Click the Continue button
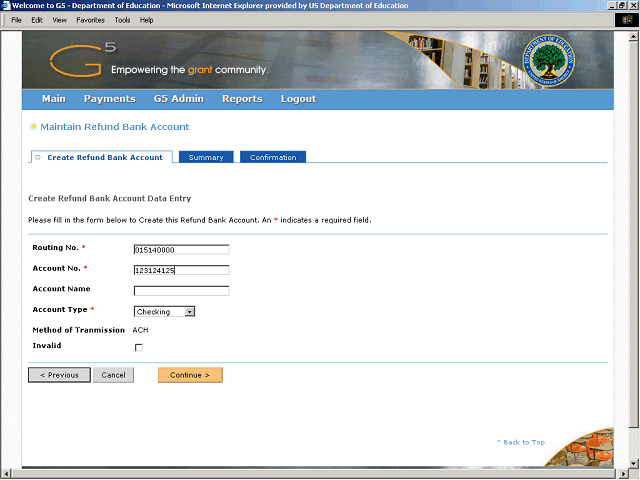This screenshot has height=480, width=640. pos(190,375)
